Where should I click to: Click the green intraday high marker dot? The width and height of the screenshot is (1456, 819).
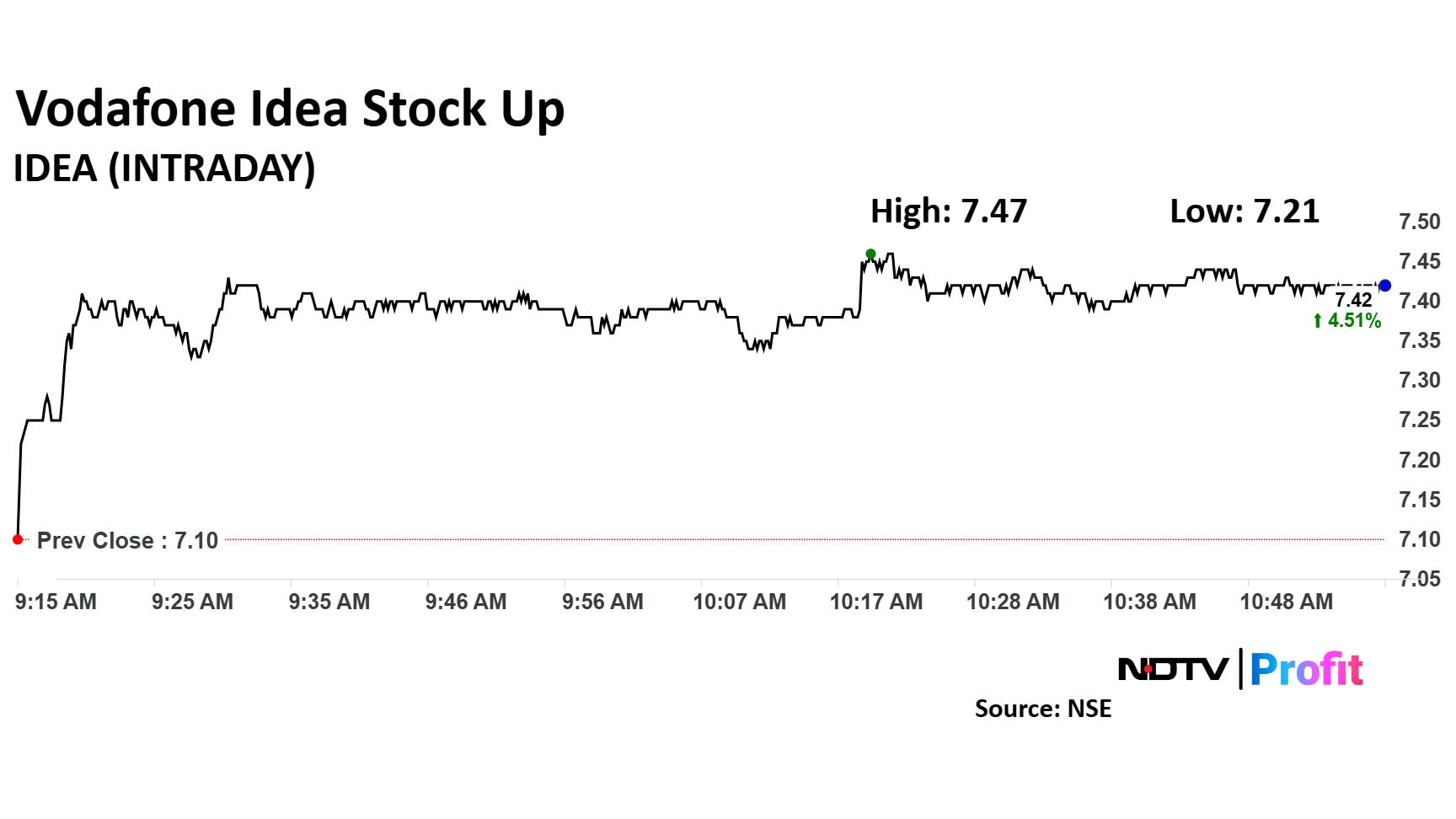pos(870,254)
